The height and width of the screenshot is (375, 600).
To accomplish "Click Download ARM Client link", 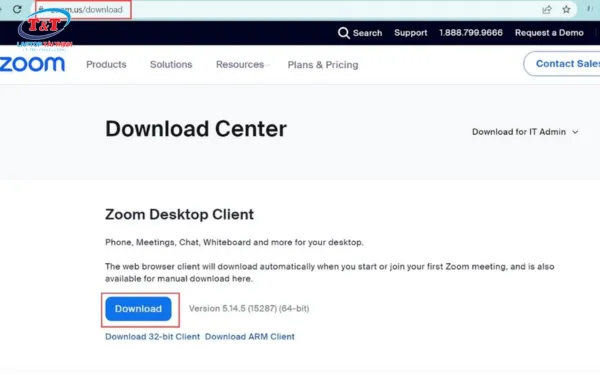I will (x=250, y=337).
